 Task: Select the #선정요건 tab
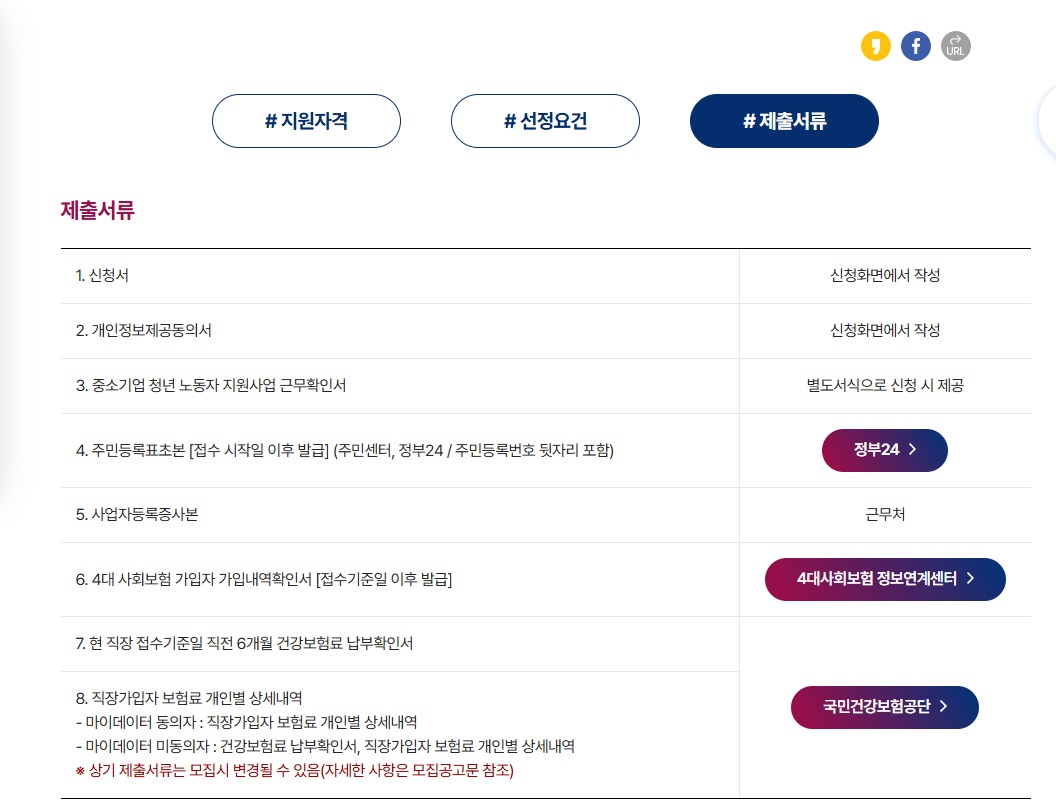[545, 121]
